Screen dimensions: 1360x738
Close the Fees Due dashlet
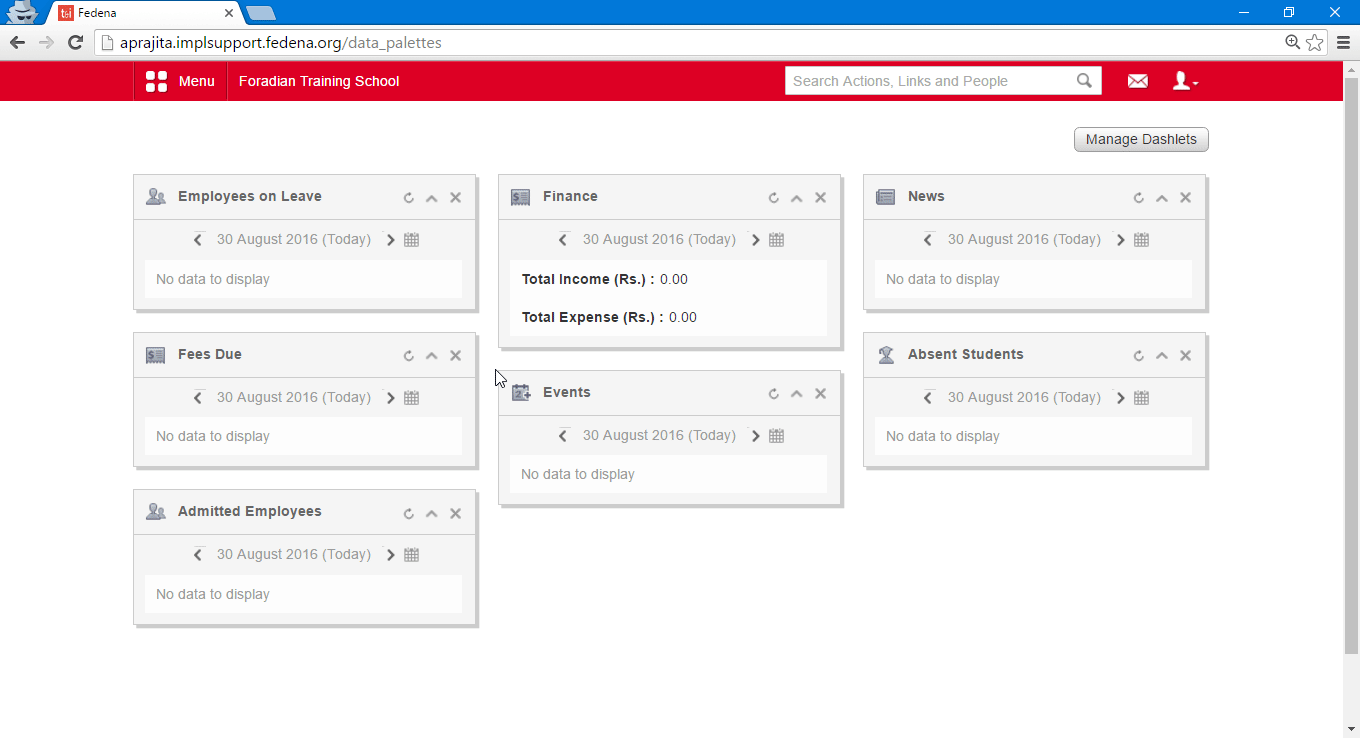[456, 356]
